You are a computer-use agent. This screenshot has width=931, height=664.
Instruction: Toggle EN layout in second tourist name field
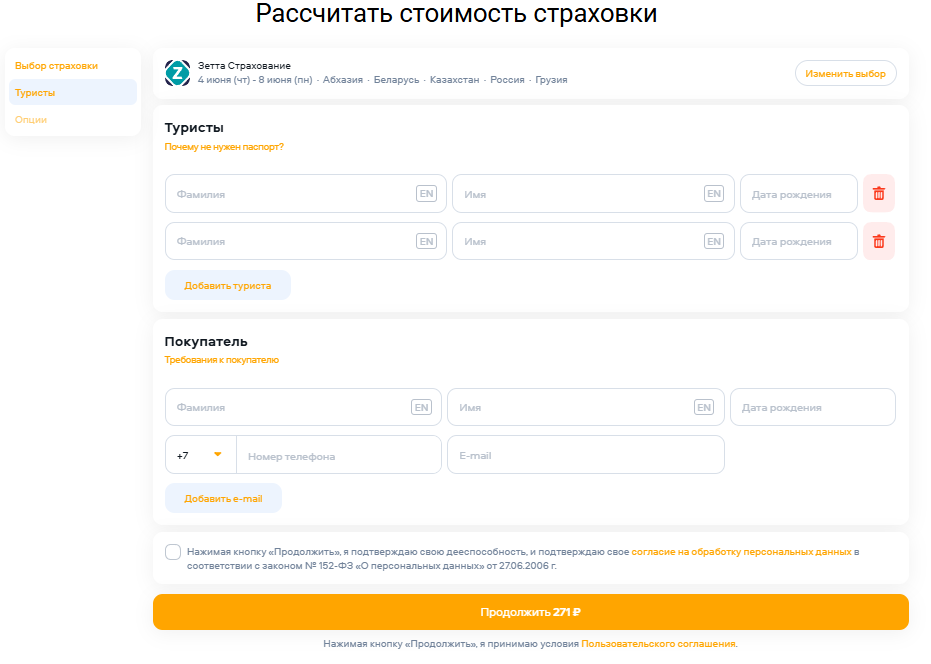(x=713, y=241)
